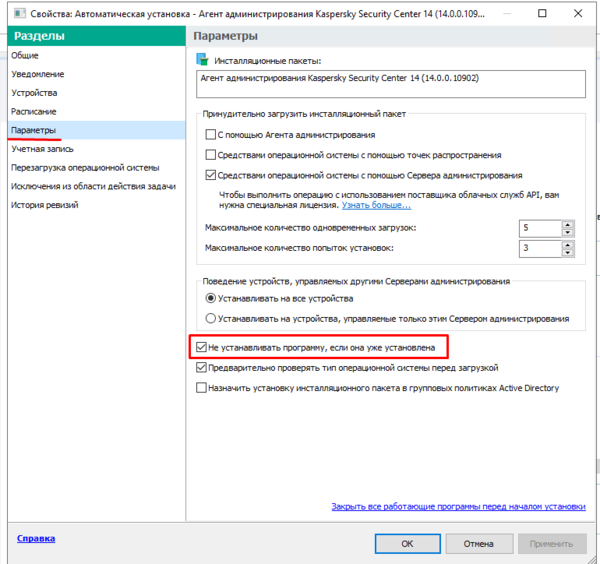Close the properties window
This screenshot has height=564, width=600.
pos(578,13)
